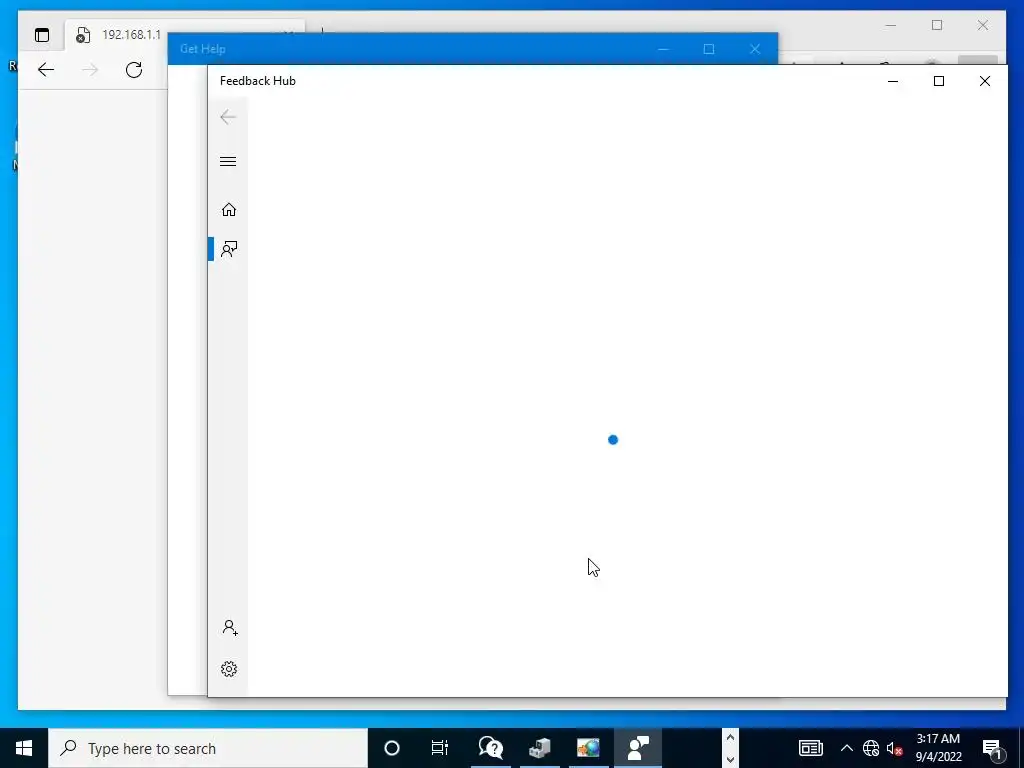Click the browser Back arrow
Screen dimensions: 1024x768
(x=46, y=70)
